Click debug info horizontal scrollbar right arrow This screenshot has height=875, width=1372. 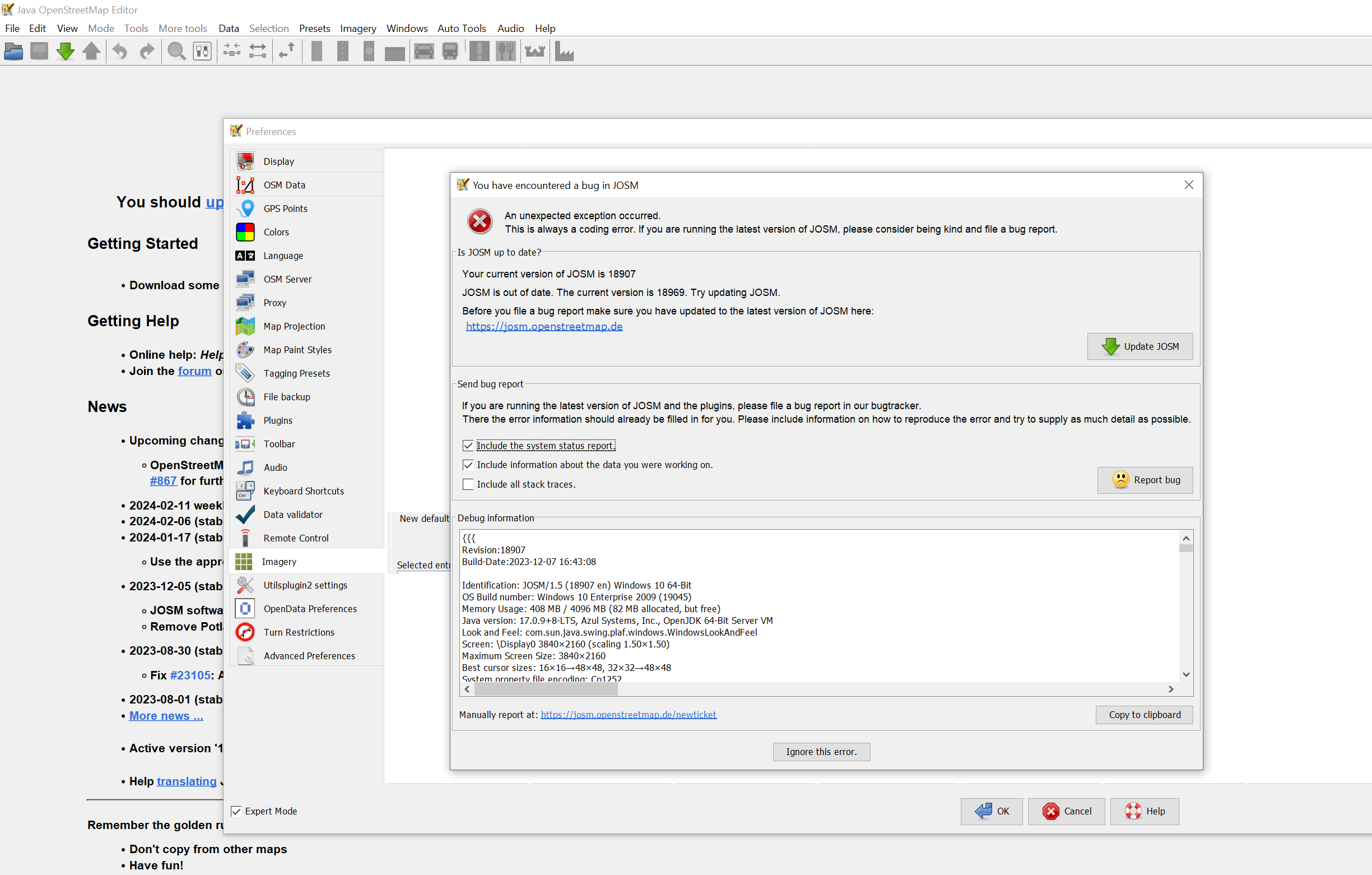click(x=1170, y=689)
